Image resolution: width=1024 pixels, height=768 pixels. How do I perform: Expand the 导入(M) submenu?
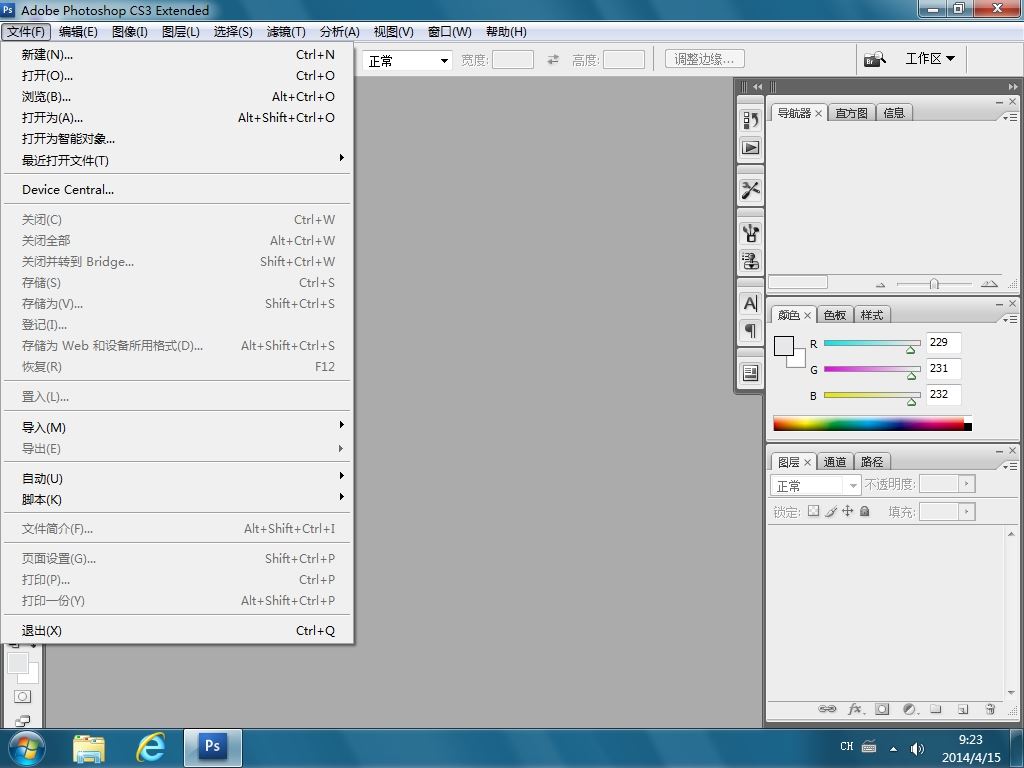pos(177,427)
